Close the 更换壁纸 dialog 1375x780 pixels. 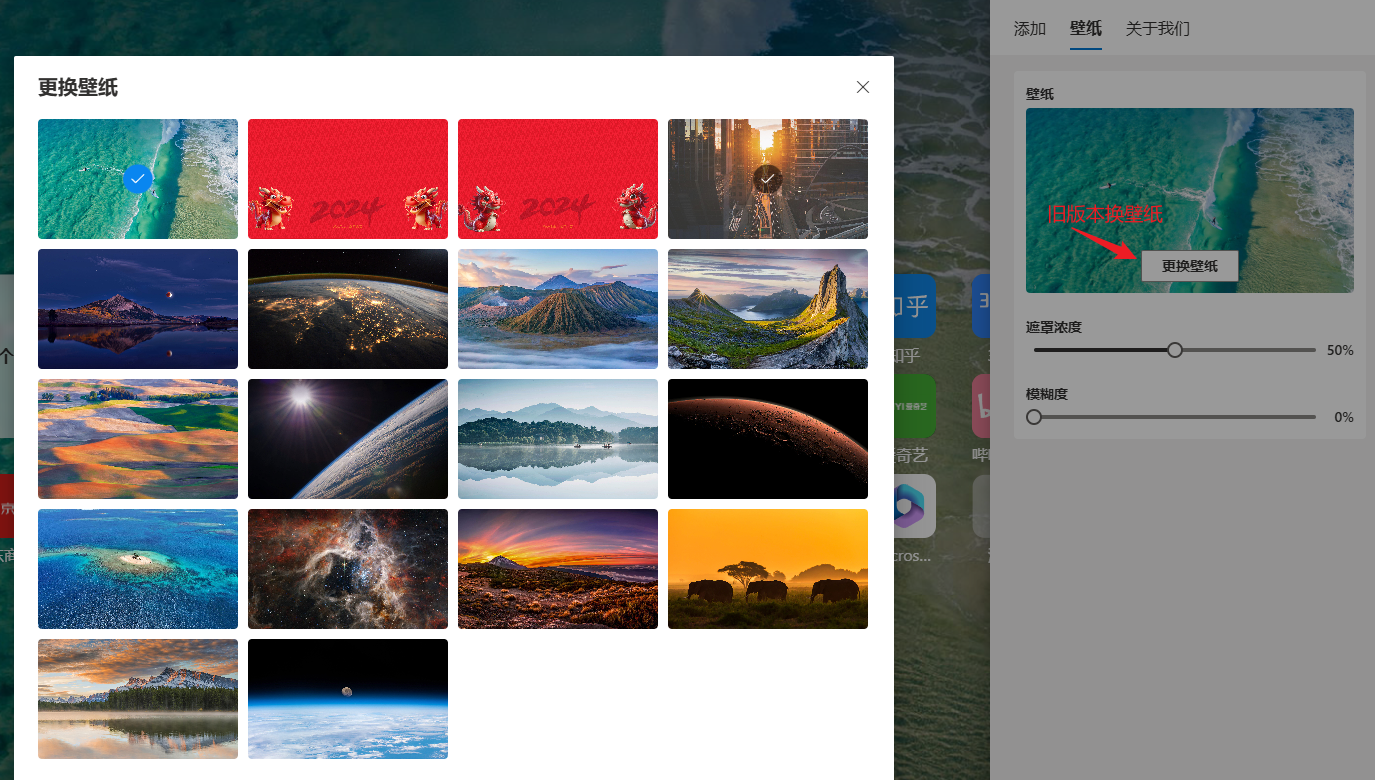pyautogui.click(x=863, y=87)
